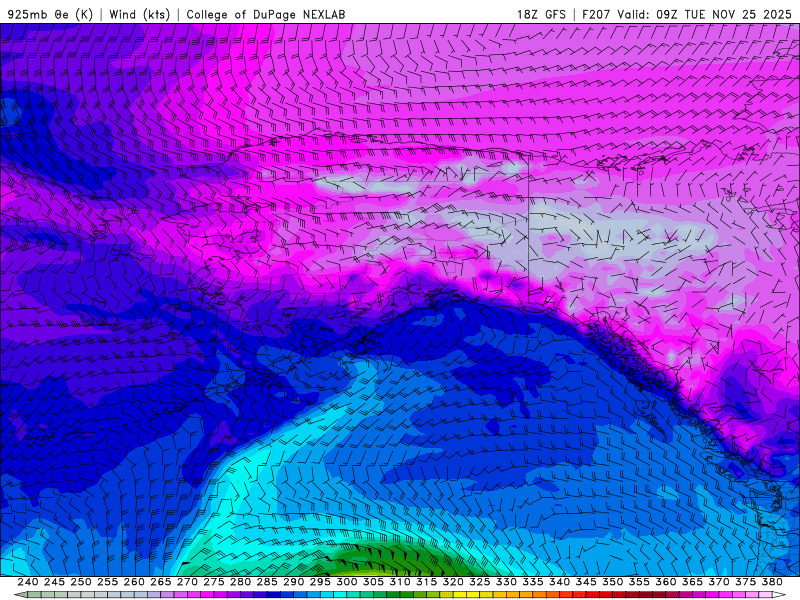Select the 290 value on color scale
Viewport: 800px width, 600px height.
293,582
